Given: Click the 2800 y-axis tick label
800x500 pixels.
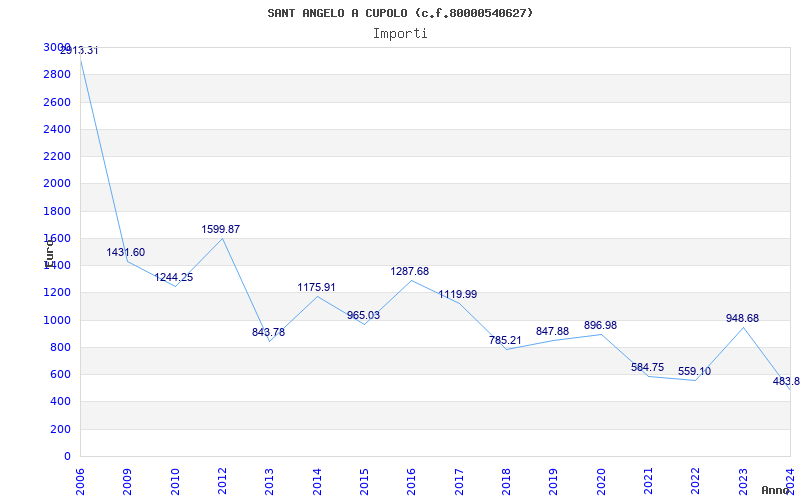Looking at the screenshot, I should coord(57,75).
